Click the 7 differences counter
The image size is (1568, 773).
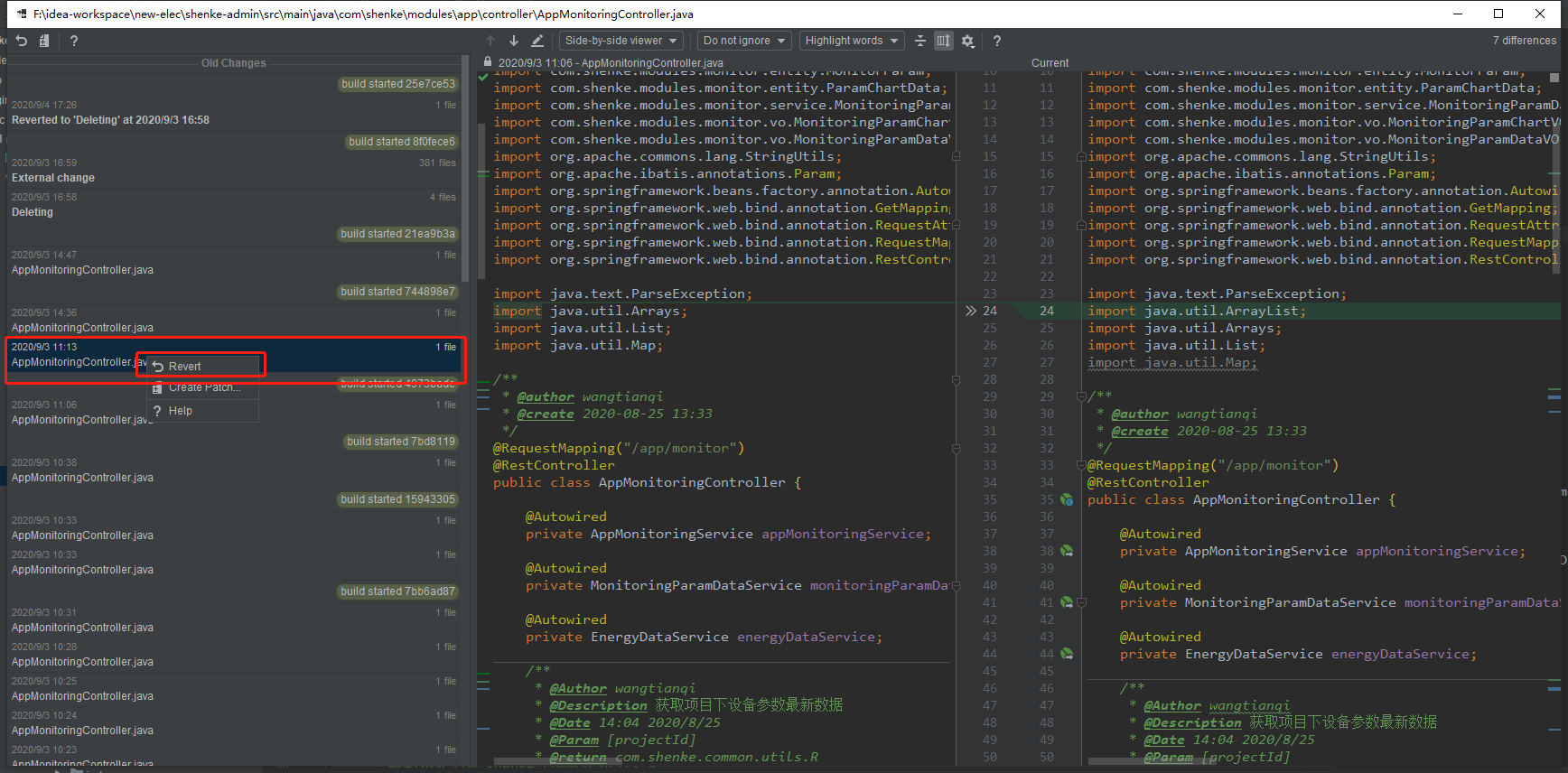coord(1524,41)
